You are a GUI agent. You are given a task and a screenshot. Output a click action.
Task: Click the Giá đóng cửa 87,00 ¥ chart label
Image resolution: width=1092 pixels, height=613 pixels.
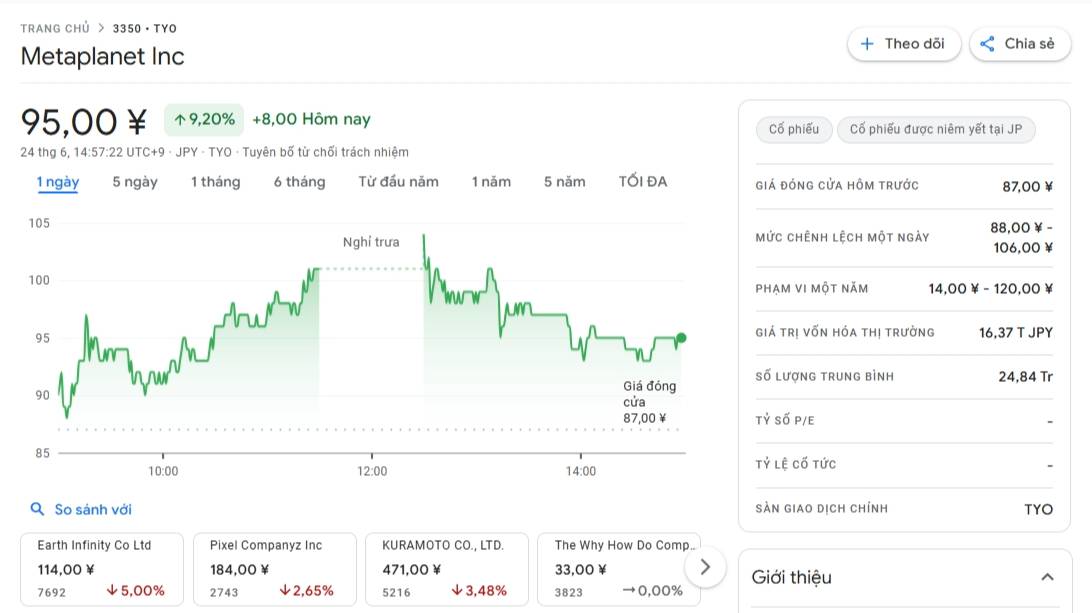click(x=649, y=402)
